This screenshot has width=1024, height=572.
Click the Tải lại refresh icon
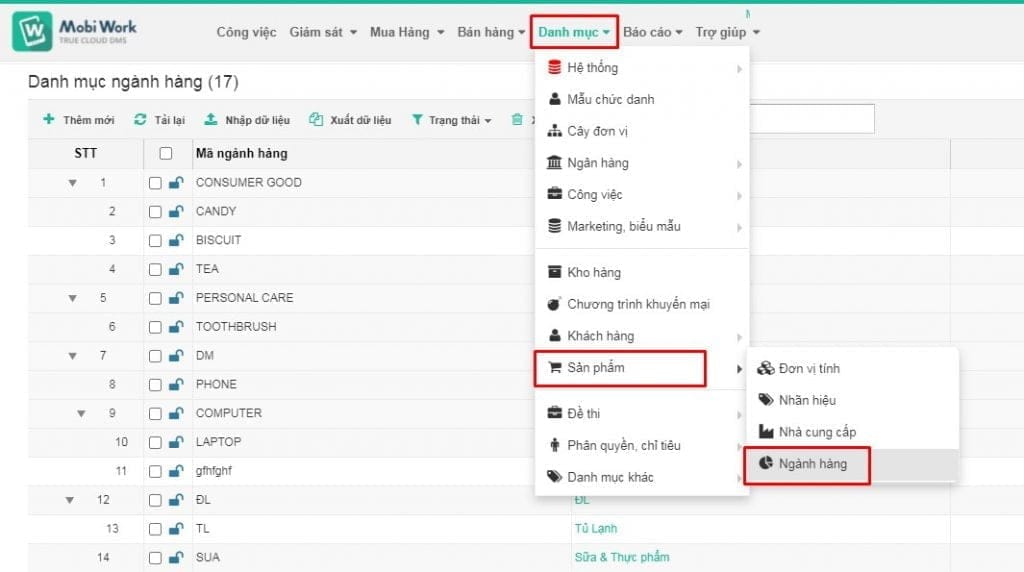tap(140, 120)
